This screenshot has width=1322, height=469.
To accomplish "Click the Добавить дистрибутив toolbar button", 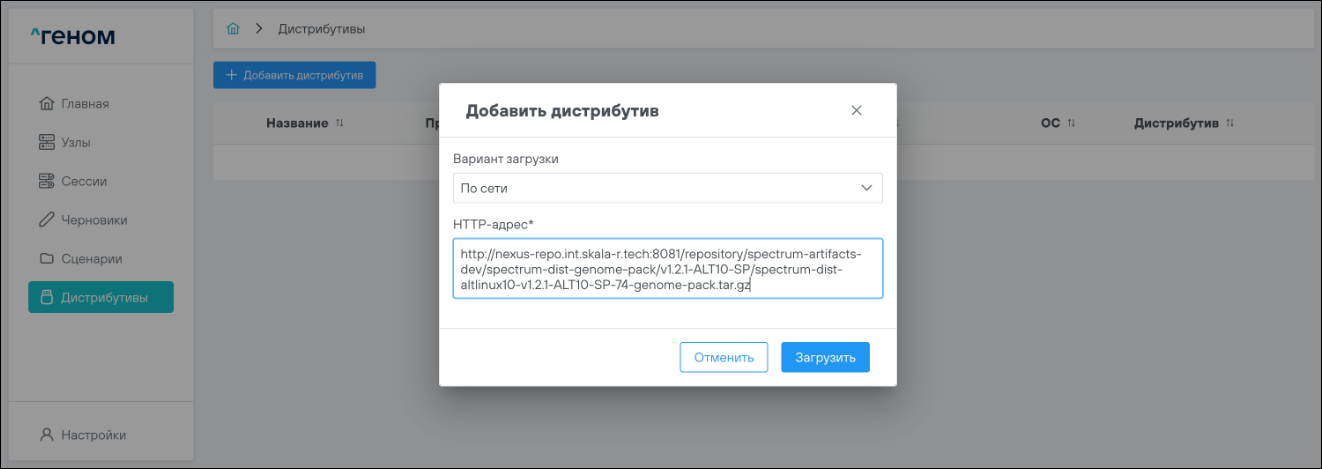I will [x=294, y=75].
